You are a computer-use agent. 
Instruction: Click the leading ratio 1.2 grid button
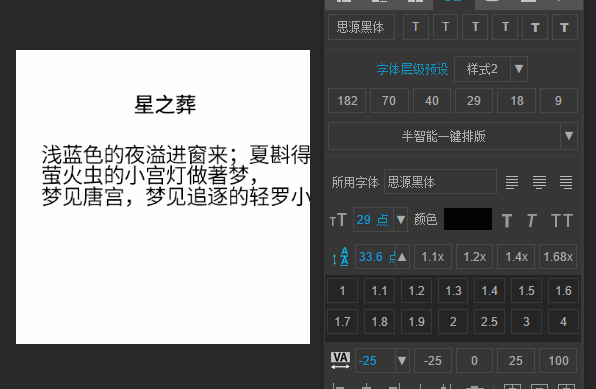(x=416, y=291)
